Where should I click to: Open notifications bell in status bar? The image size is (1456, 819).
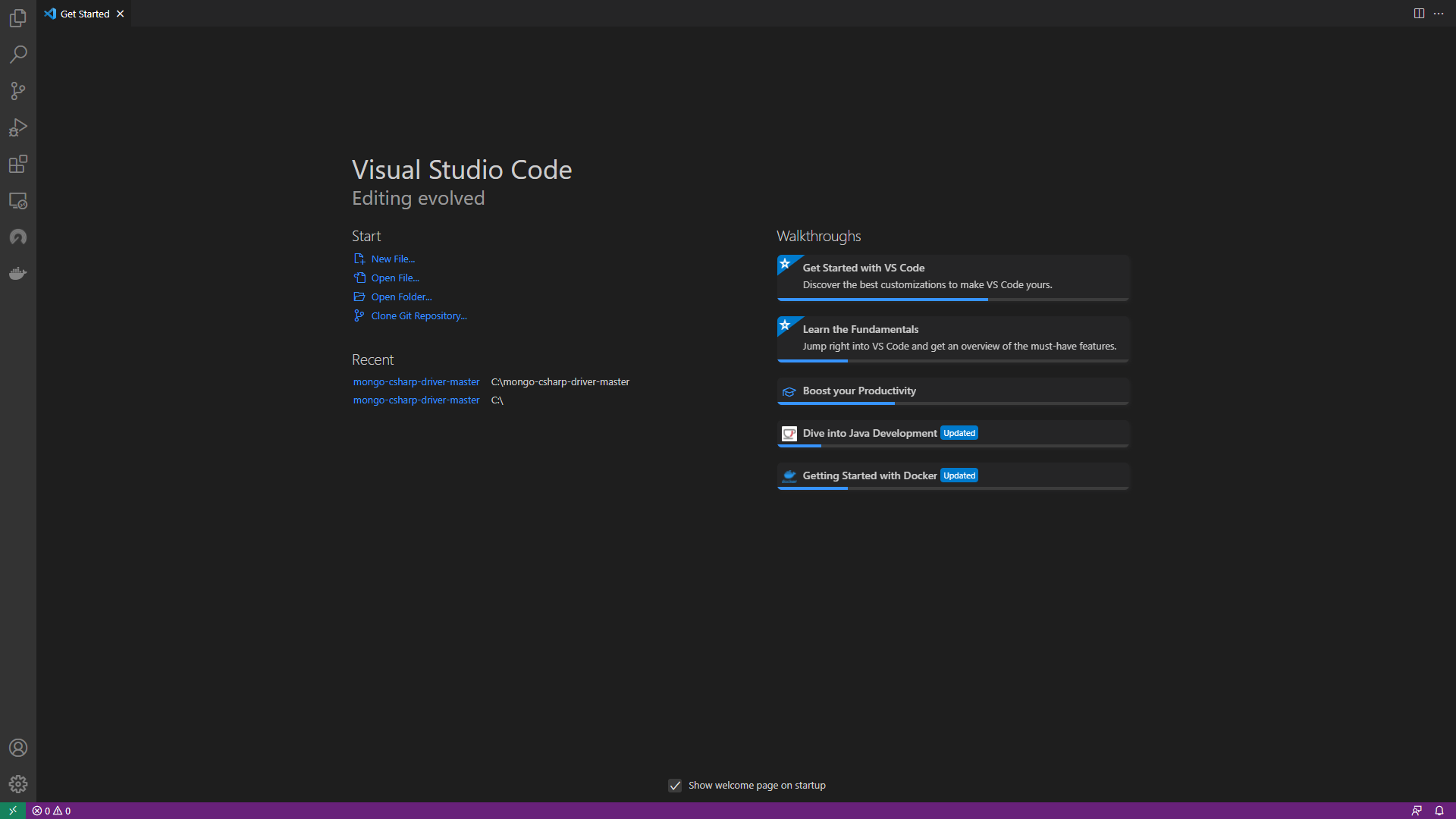click(1439, 811)
